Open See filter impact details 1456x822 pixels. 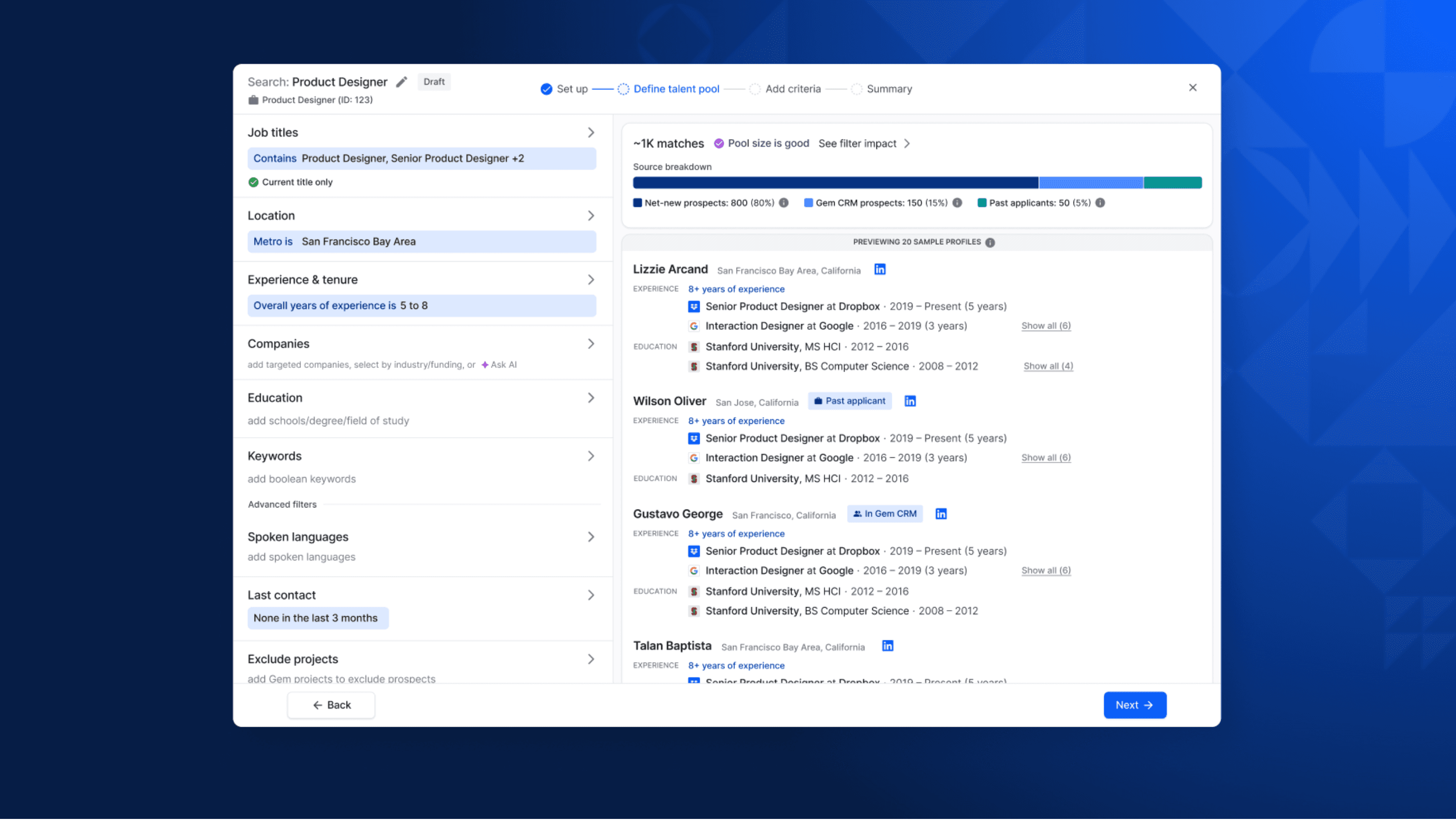click(859, 143)
